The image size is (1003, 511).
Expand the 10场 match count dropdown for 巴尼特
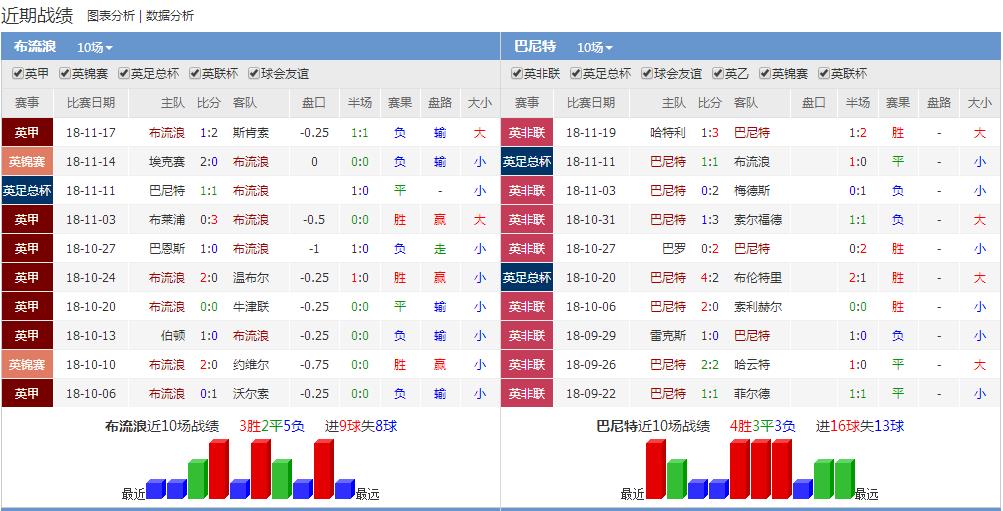point(594,47)
